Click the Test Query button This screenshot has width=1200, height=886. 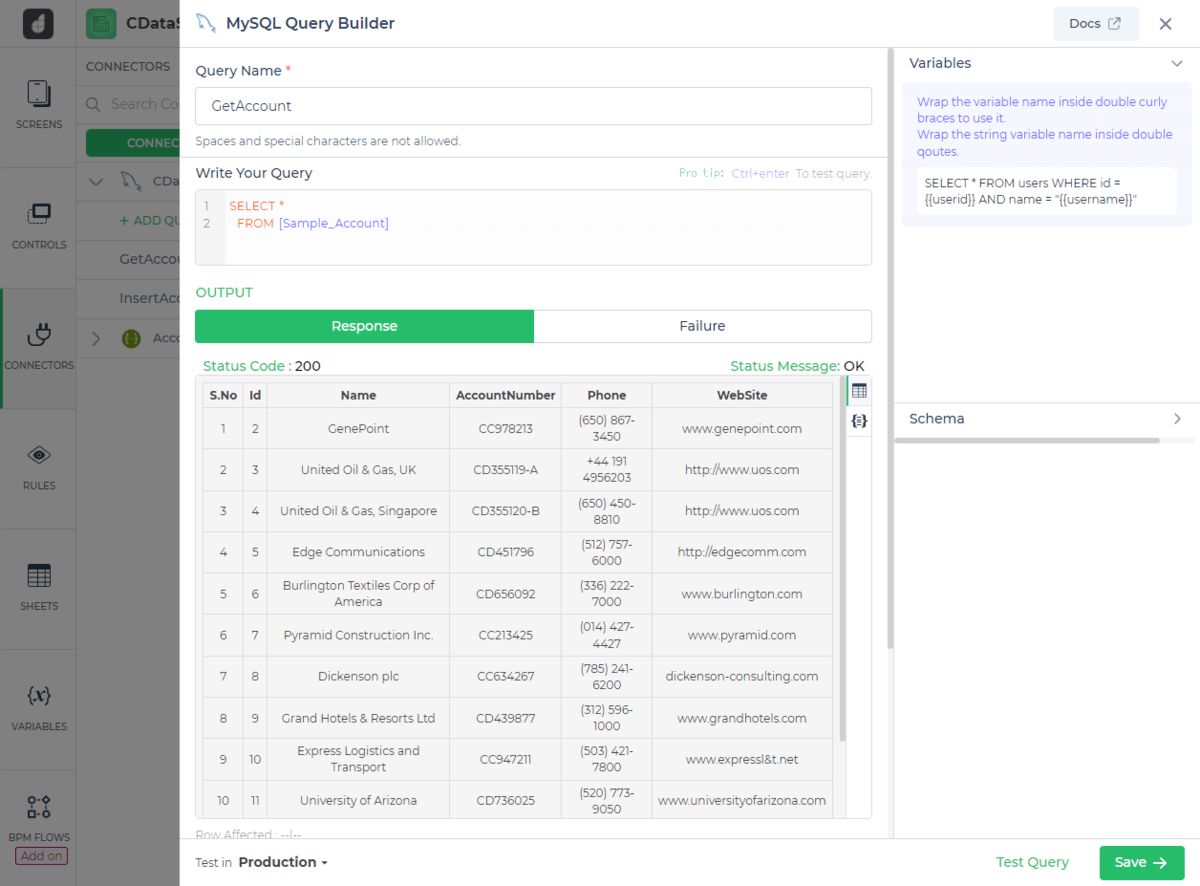coord(1032,862)
